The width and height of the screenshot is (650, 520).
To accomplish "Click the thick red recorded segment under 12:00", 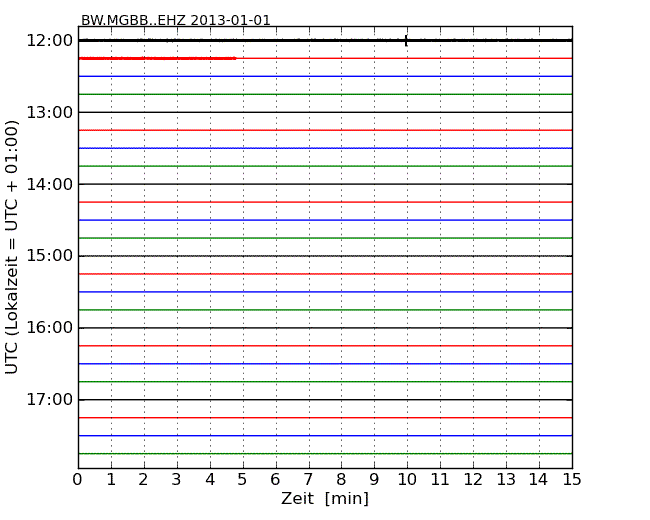I will point(158,58).
